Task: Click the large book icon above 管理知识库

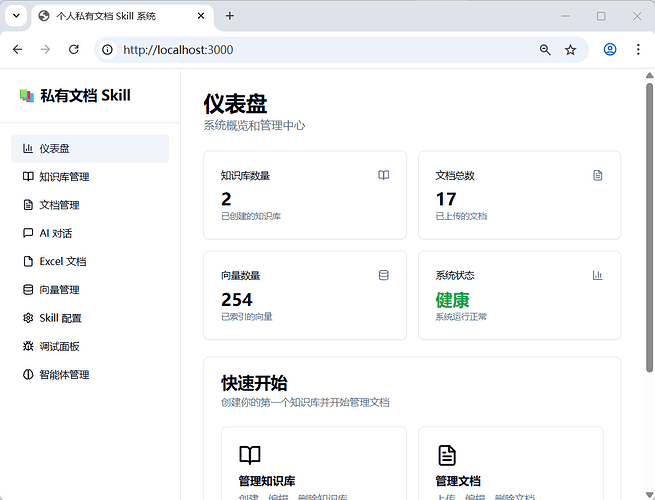Action: [x=250, y=455]
